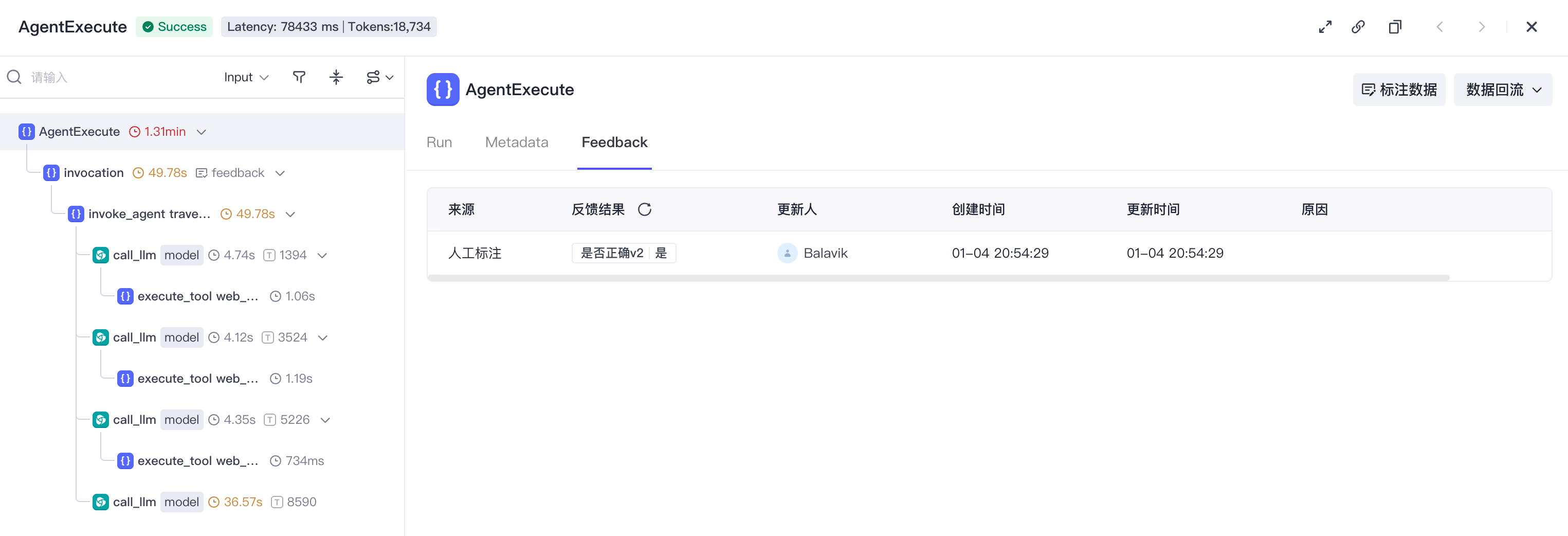Click the filter funnel icon

(x=299, y=77)
